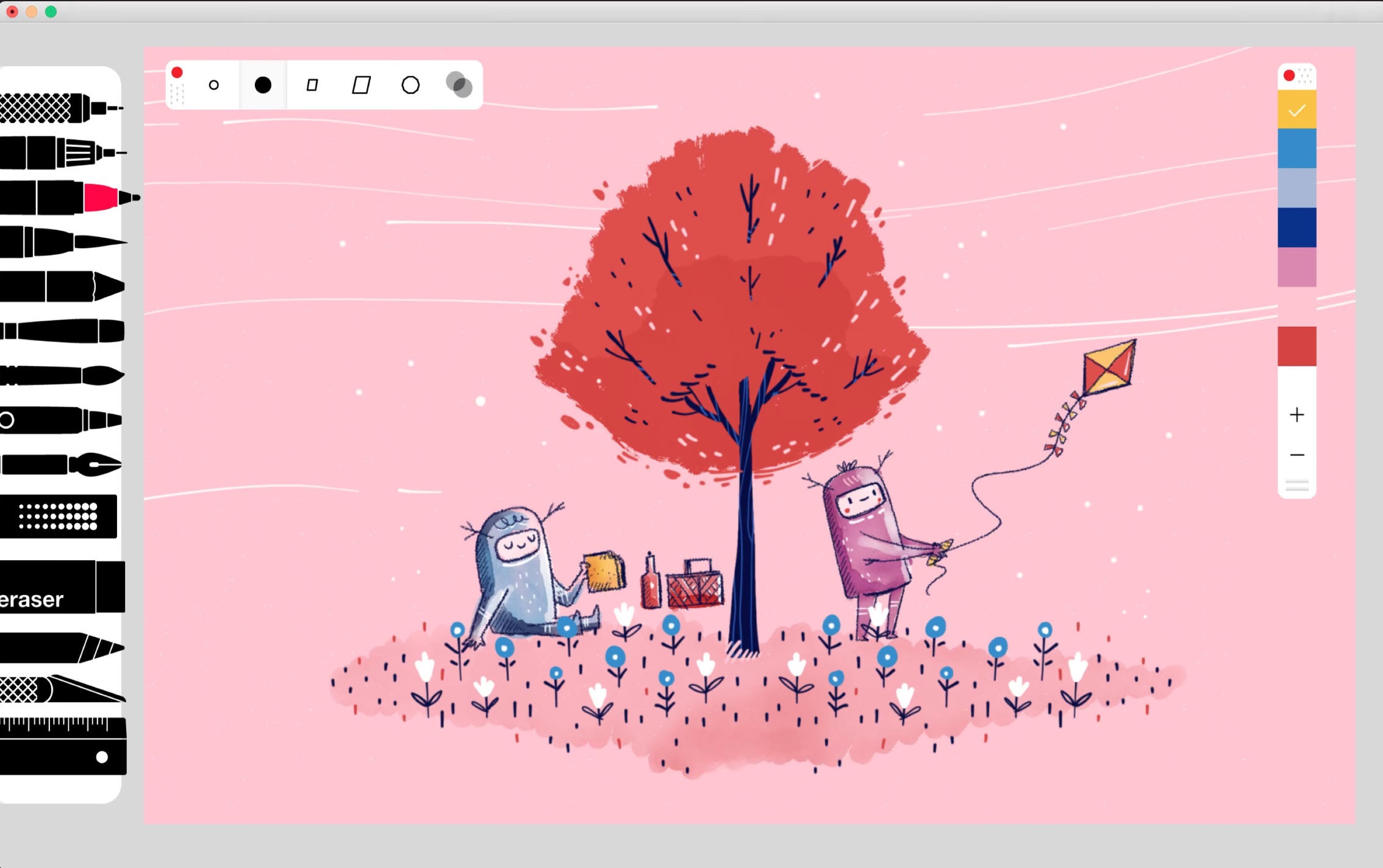Select the dotted pattern fill tool
Viewport: 1383px width, 868px height.
tap(58, 516)
